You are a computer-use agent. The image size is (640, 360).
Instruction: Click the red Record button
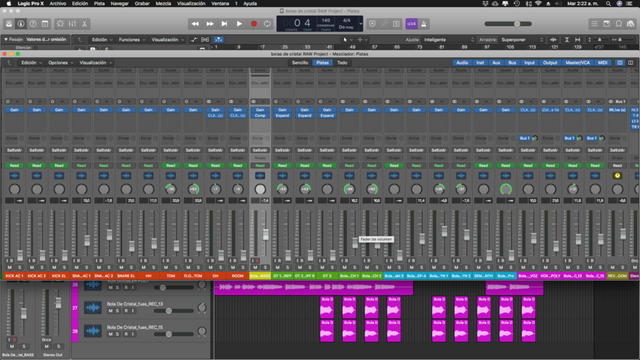coord(254,24)
